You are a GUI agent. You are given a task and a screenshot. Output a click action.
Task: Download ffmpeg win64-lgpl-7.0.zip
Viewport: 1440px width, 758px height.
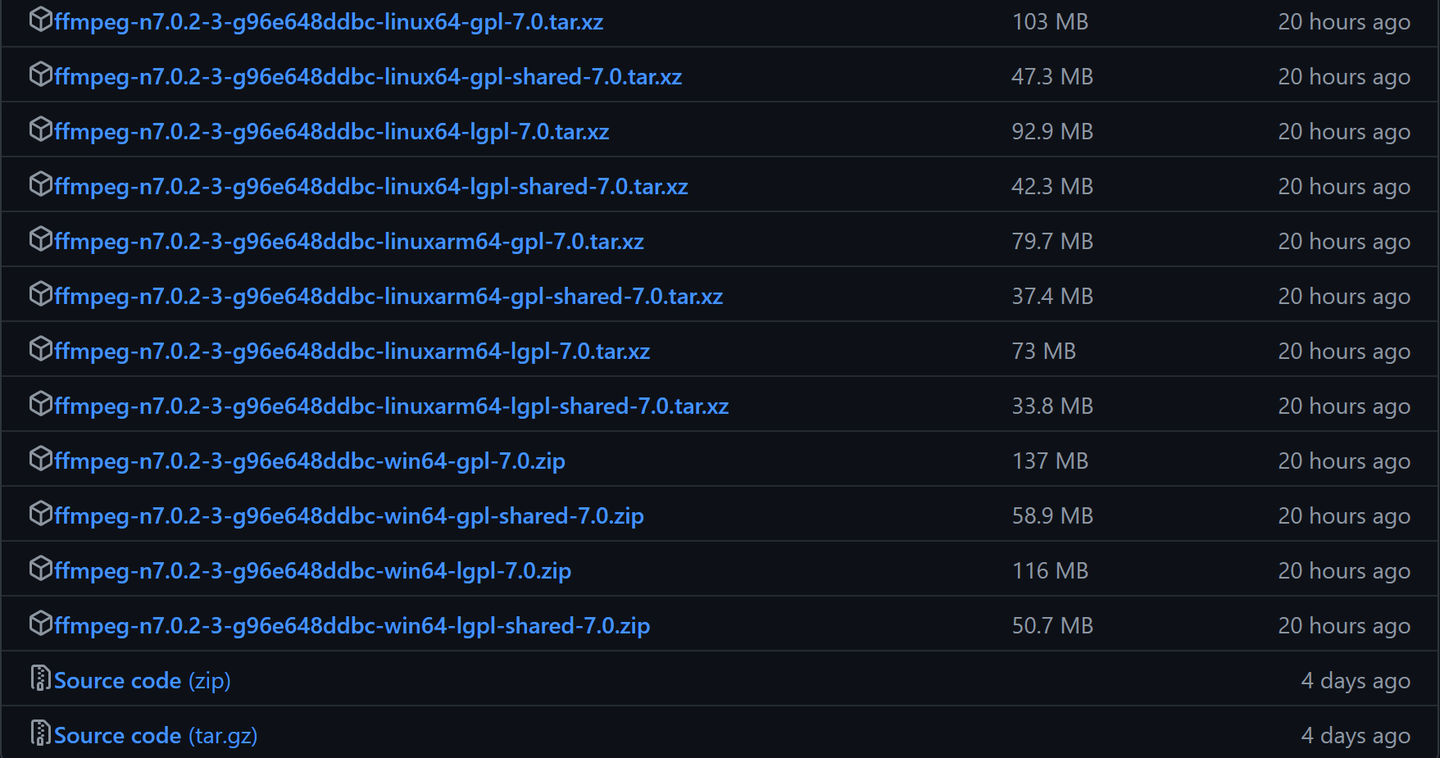(x=313, y=571)
